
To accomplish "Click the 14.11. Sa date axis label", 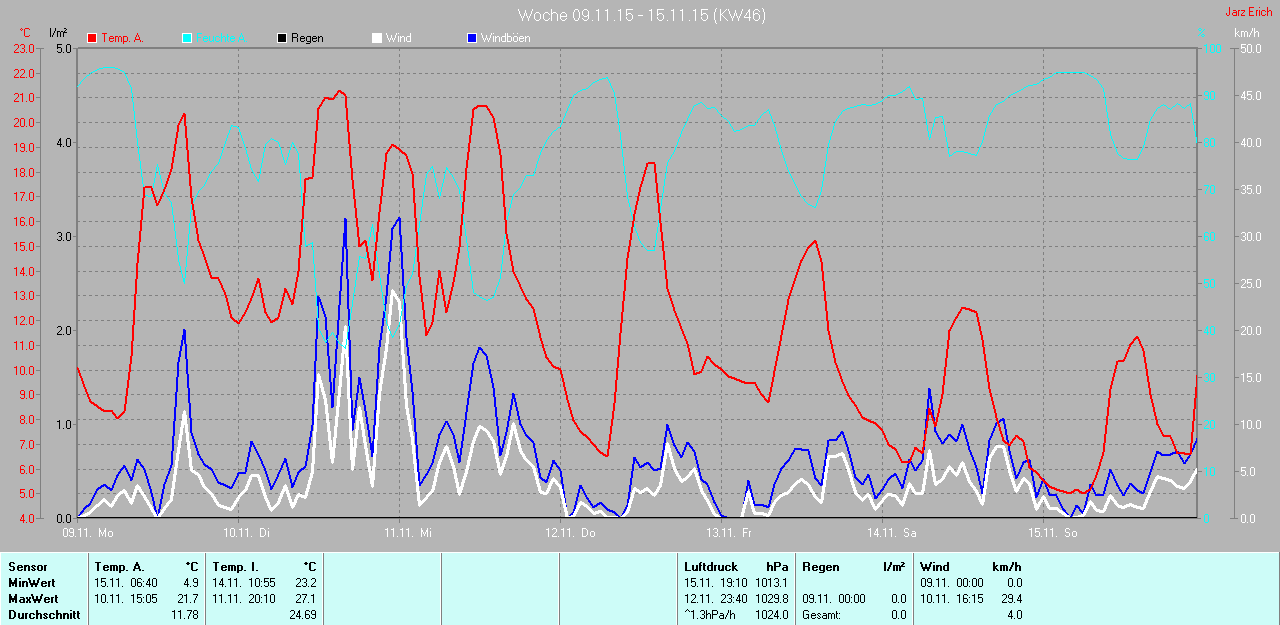I will click(892, 533).
